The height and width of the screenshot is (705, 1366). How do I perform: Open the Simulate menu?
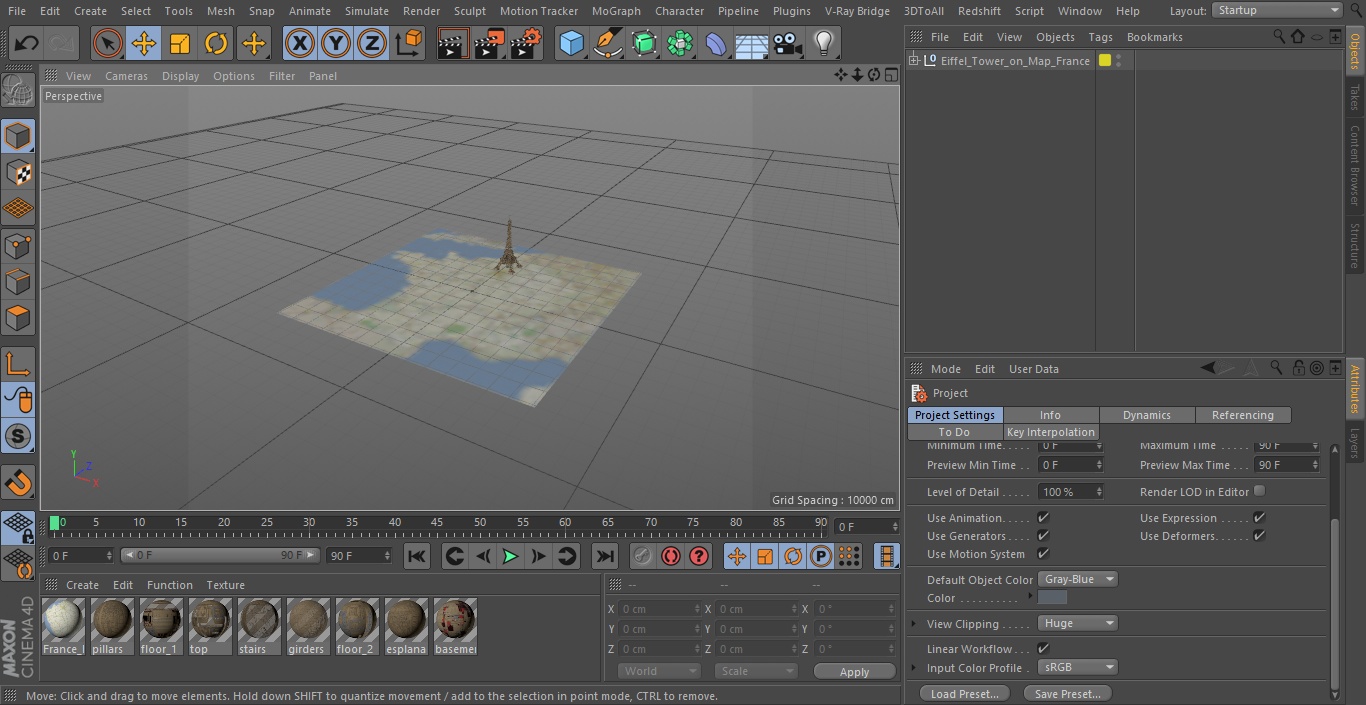[366, 11]
